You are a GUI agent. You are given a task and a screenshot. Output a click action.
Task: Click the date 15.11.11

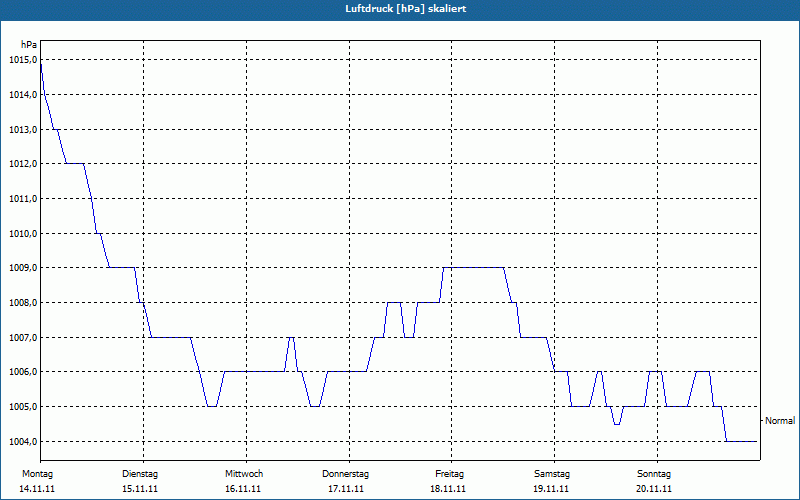click(x=140, y=489)
